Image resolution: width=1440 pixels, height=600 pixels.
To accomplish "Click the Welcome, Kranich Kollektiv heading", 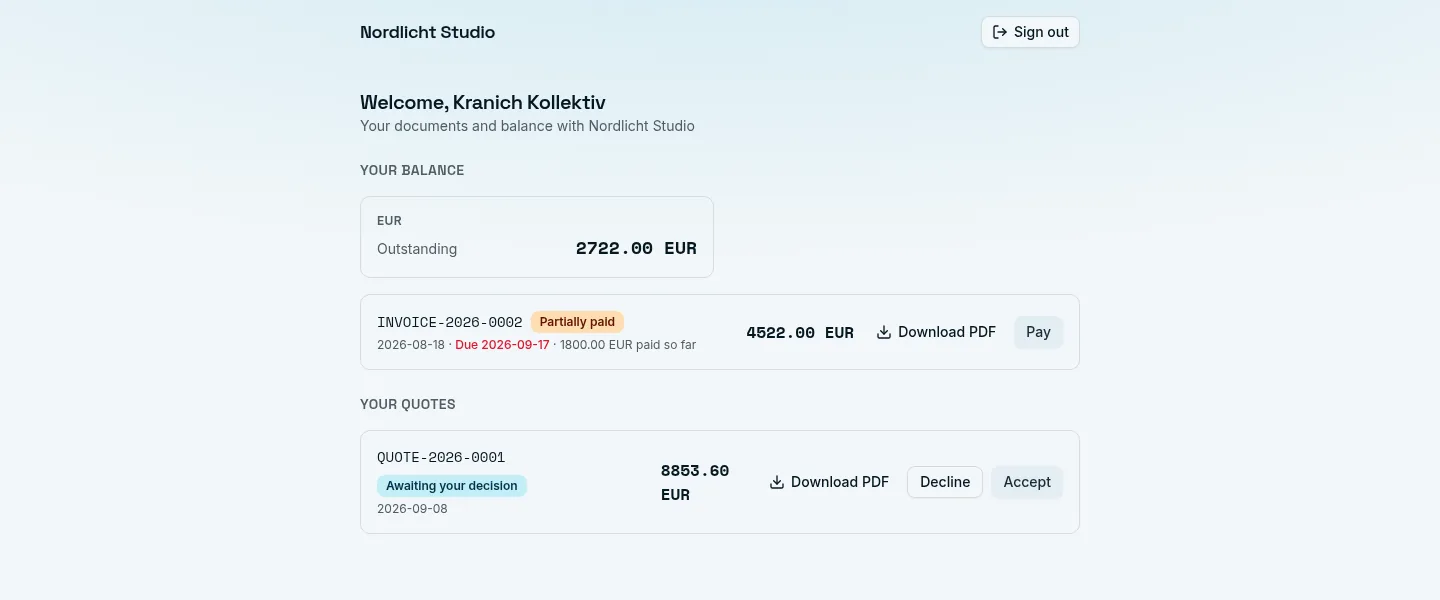I will [x=483, y=102].
